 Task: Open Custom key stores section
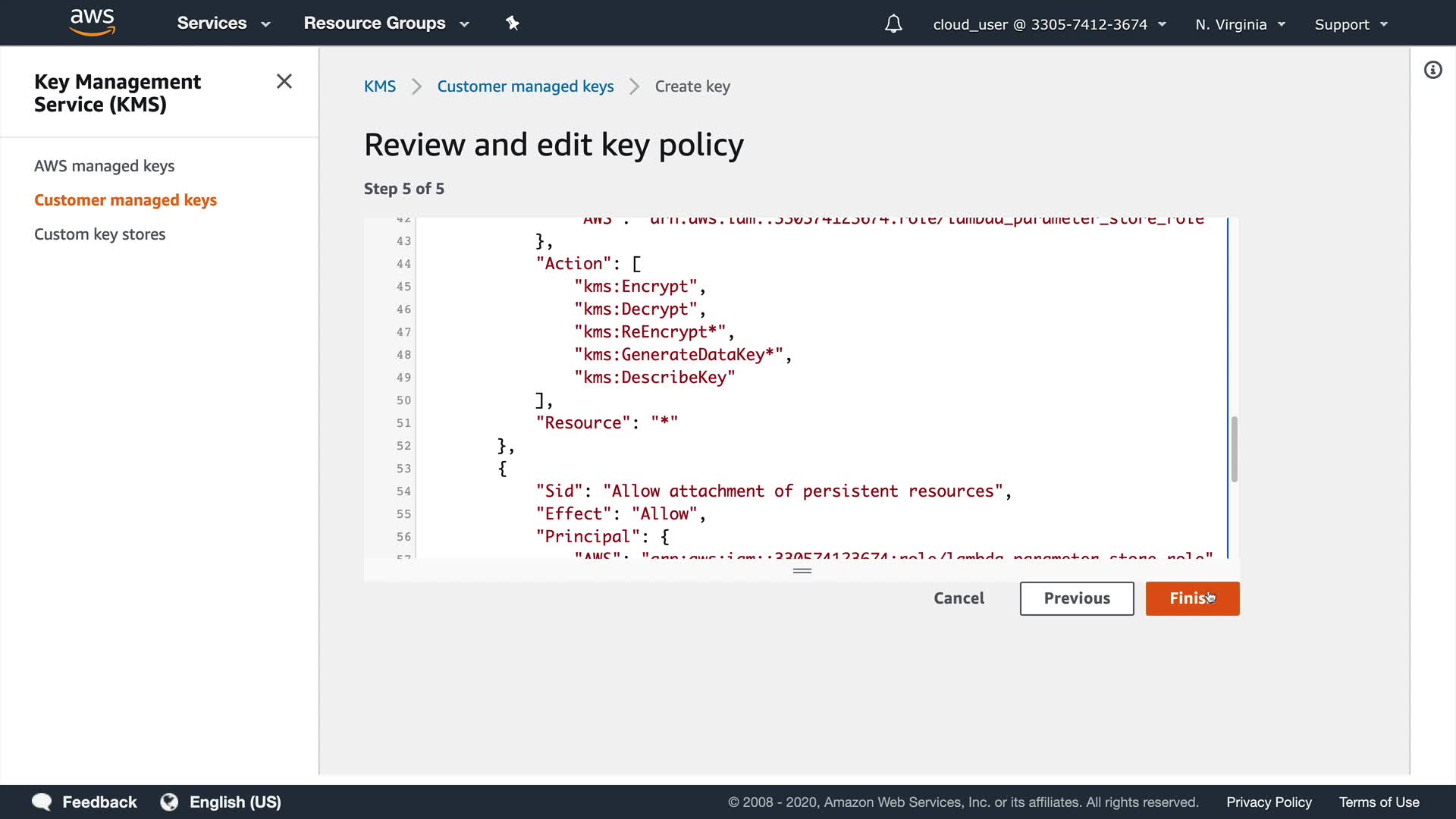click(99, 234)
